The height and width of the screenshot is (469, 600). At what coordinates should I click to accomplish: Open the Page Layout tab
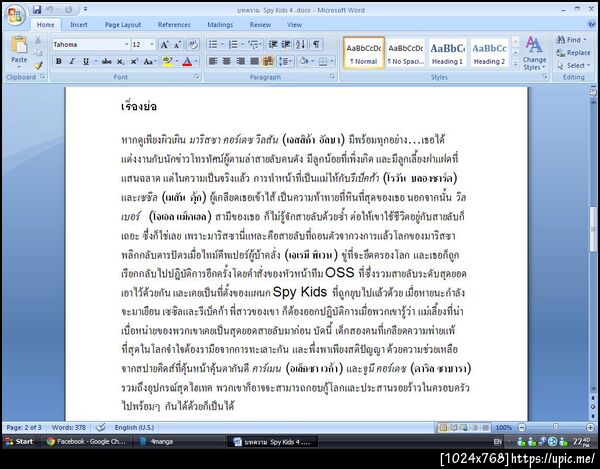(123, 25)
